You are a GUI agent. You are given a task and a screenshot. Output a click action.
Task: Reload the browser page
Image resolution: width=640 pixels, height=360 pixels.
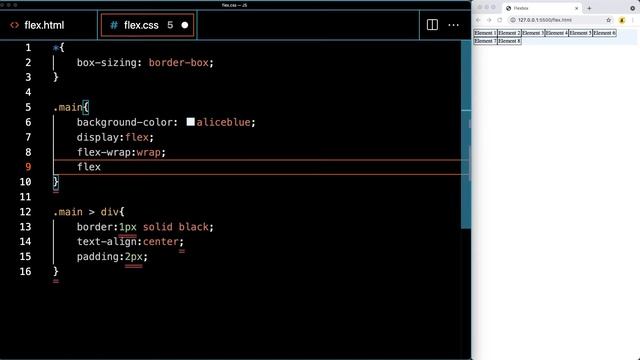[500, 20]
